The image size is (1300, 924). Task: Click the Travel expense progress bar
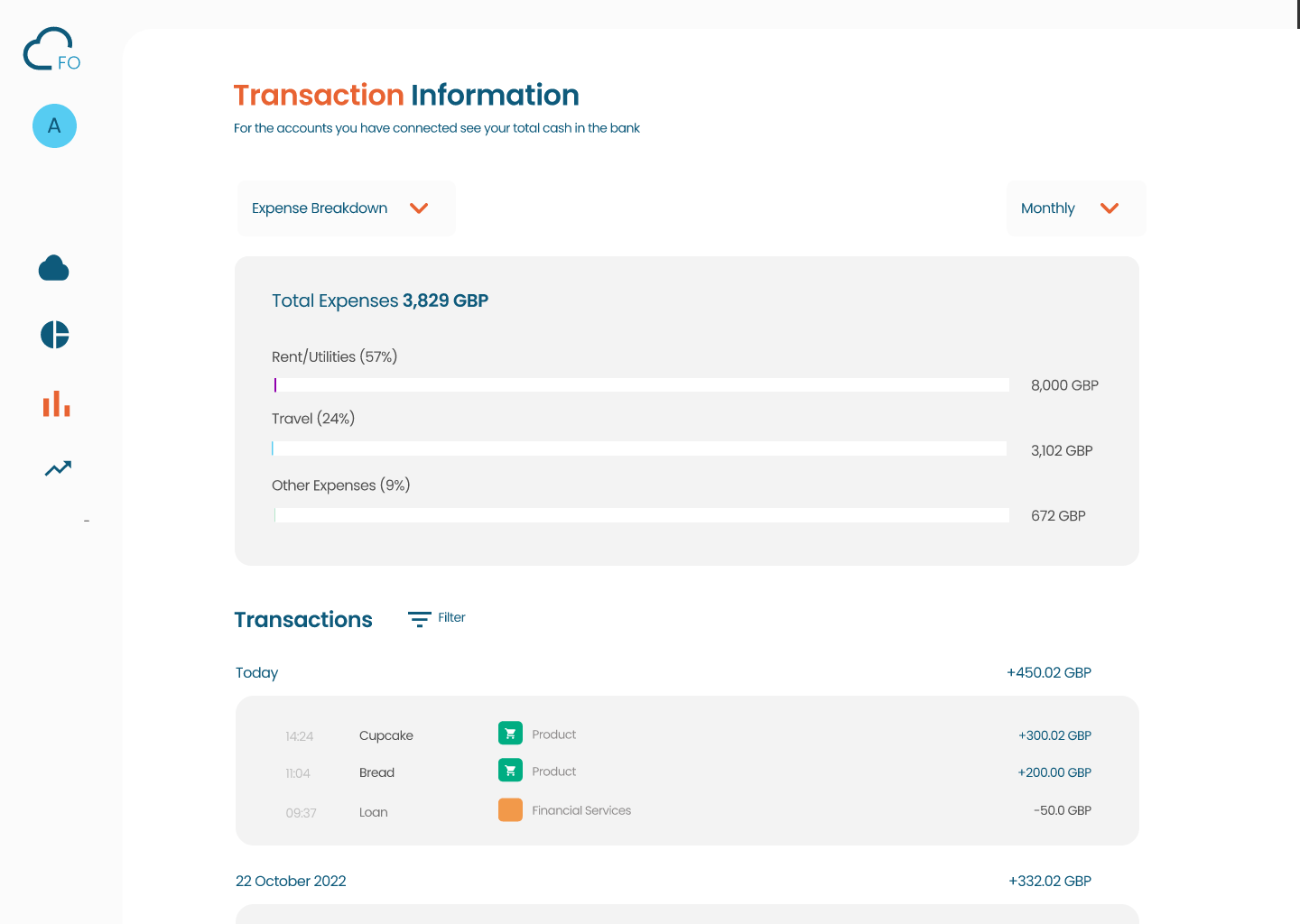639,448
